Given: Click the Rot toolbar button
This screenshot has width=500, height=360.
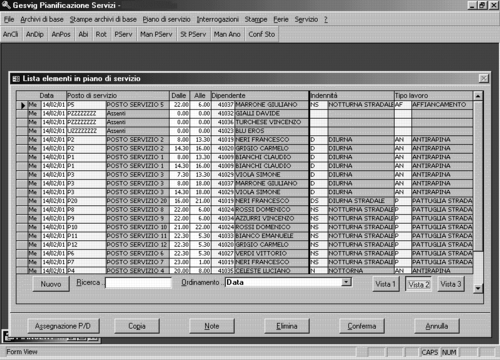Looking at the screenshot, I should (101, 34).
